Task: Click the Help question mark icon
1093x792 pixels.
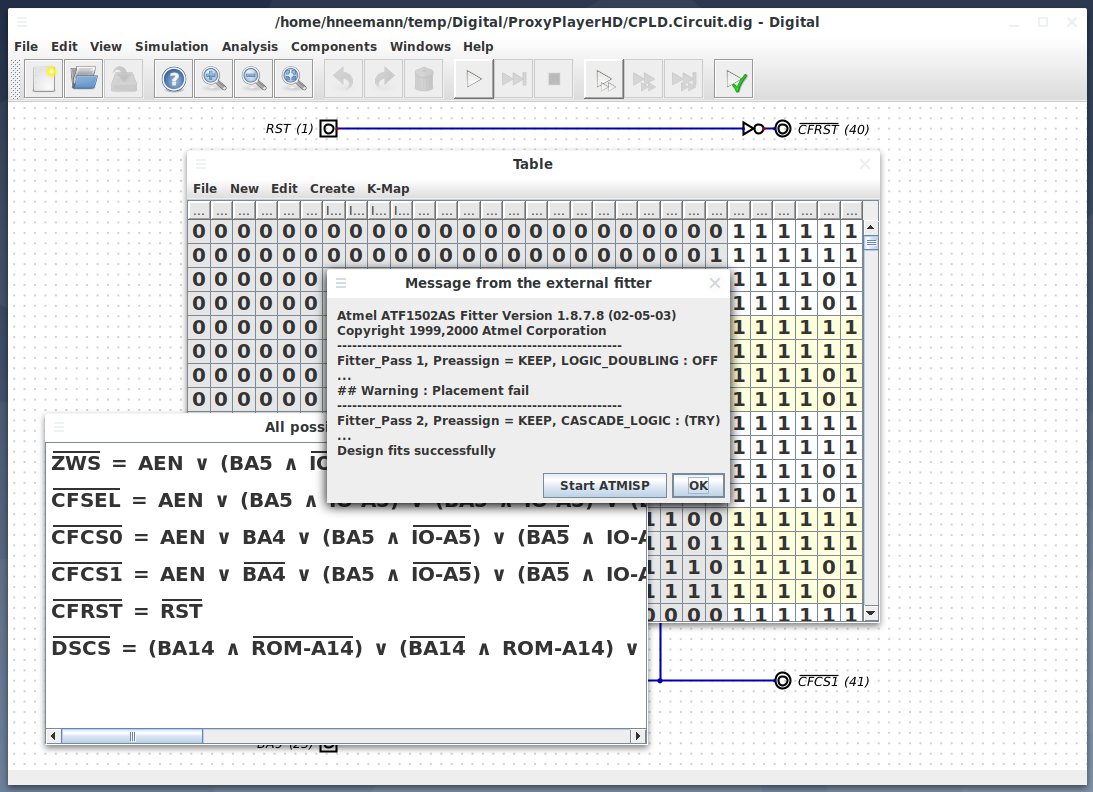Action: click(x=172, y=78)
